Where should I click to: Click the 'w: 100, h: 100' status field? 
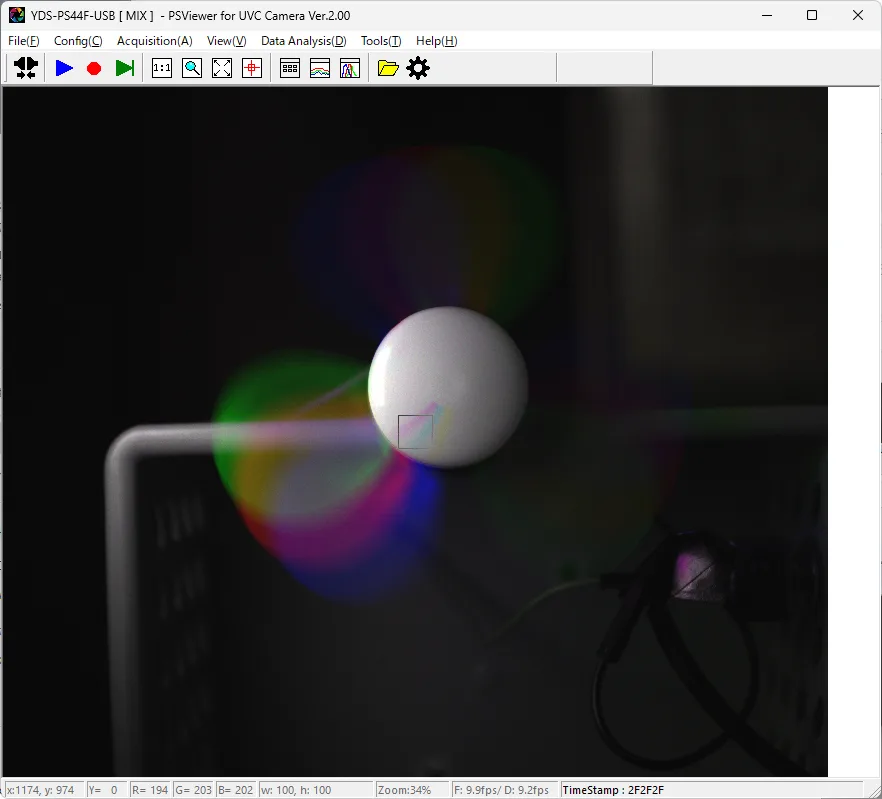[316, 790]
